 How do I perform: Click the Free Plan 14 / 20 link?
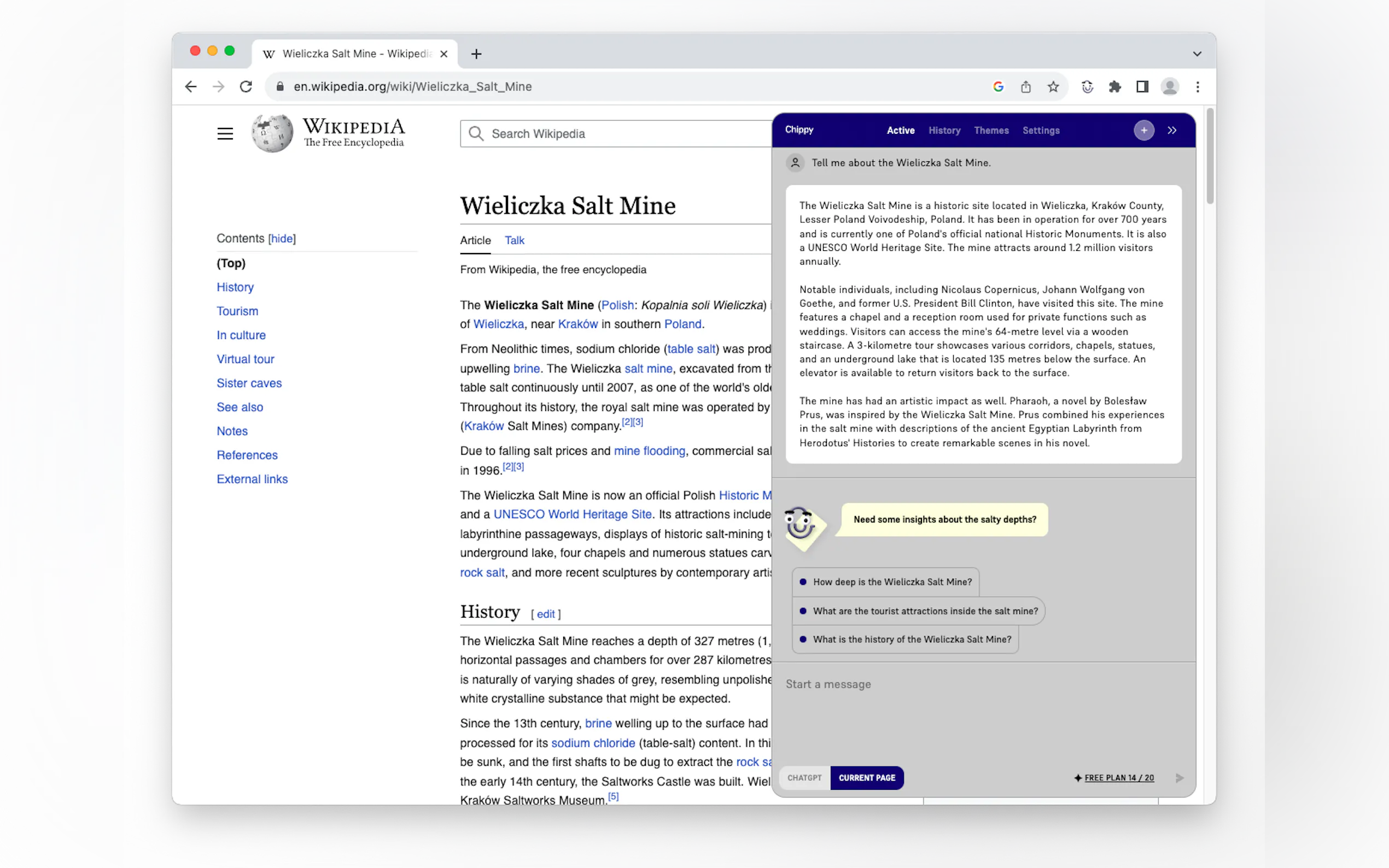(x=1118, y=778)
